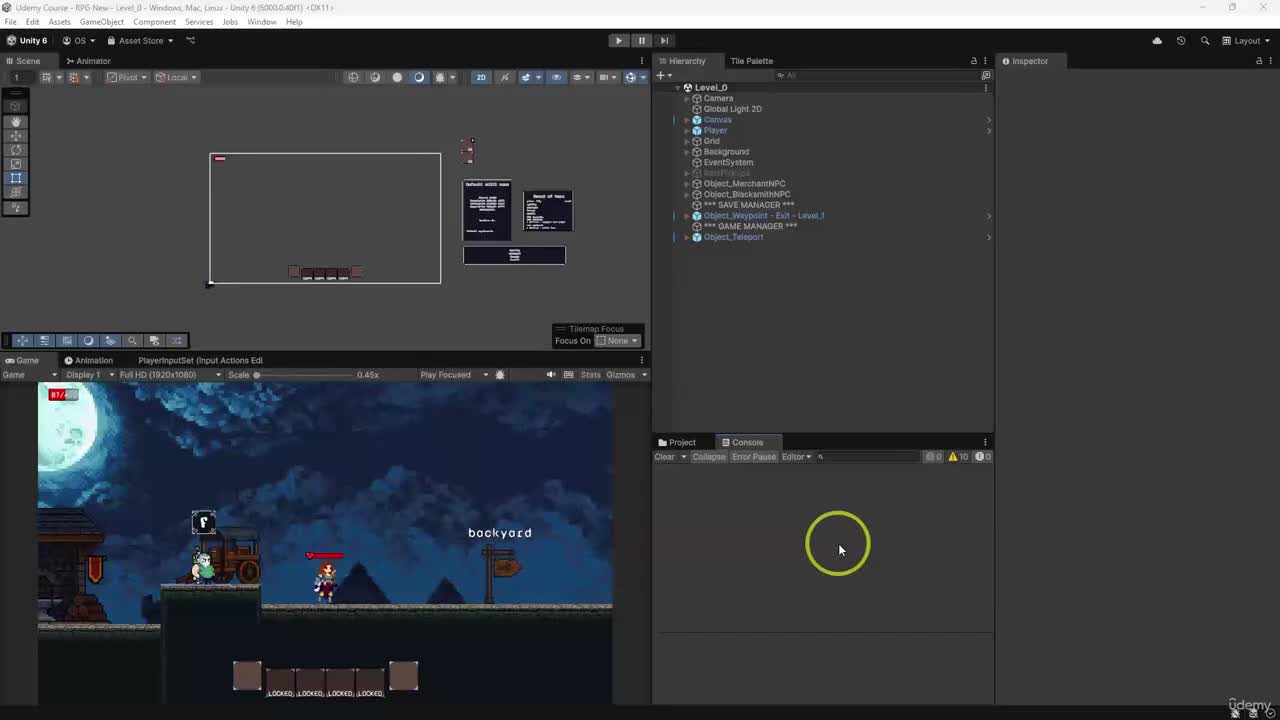Select the Rect tool in Scene tools
The height and width of the screenshot is (720, 1280).
coord(16,177)
